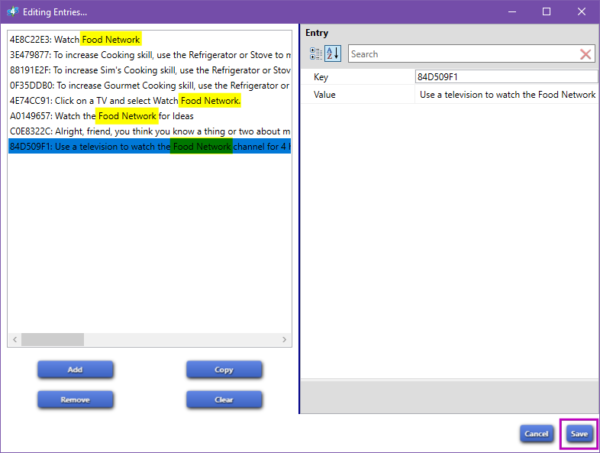Select the C0E8322C entry row
The image size is (600, 453).
point(150,131)
